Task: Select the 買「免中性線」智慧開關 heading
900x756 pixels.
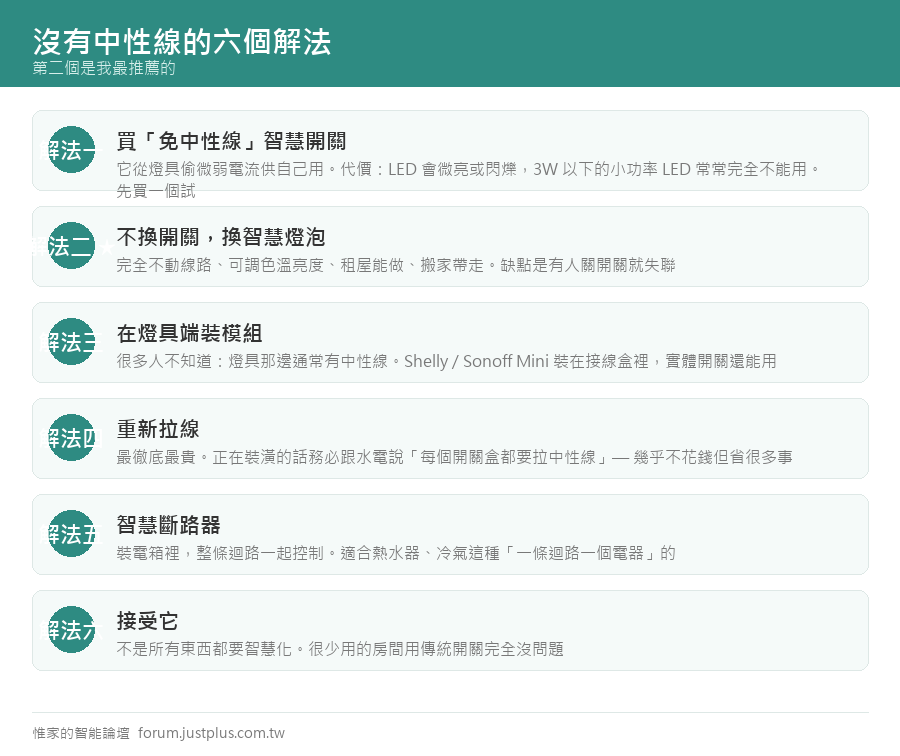Action: tap(231, 141)
